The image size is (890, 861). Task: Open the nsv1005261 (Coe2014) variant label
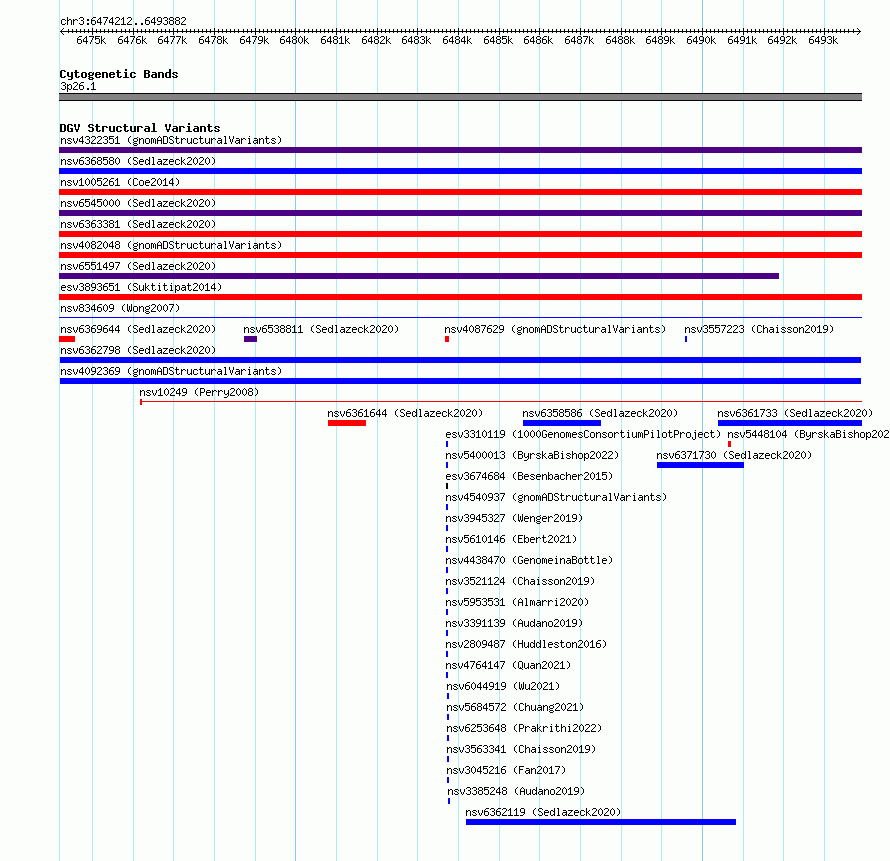click(x=120, y=182)
